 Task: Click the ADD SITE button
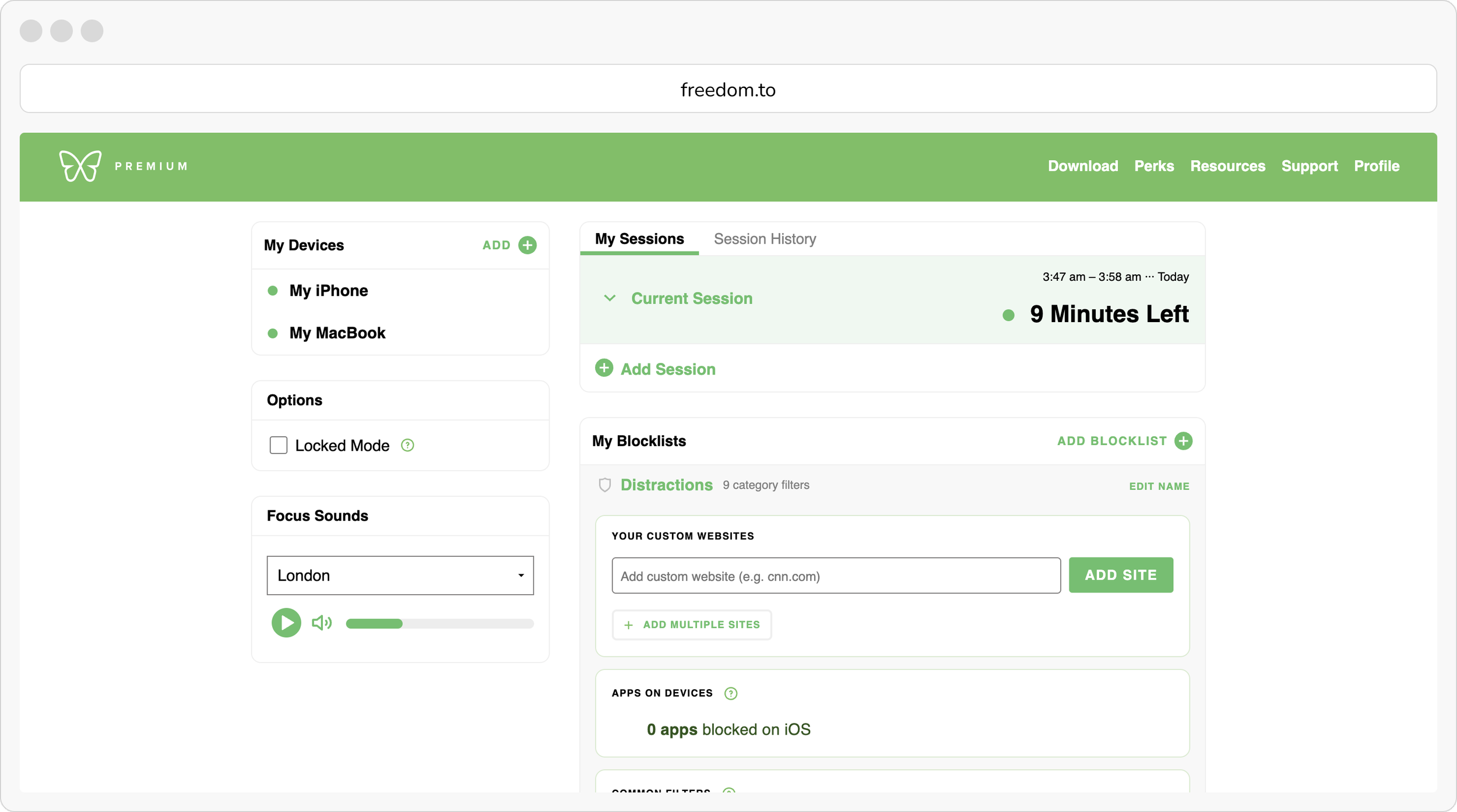point(1120,575)
